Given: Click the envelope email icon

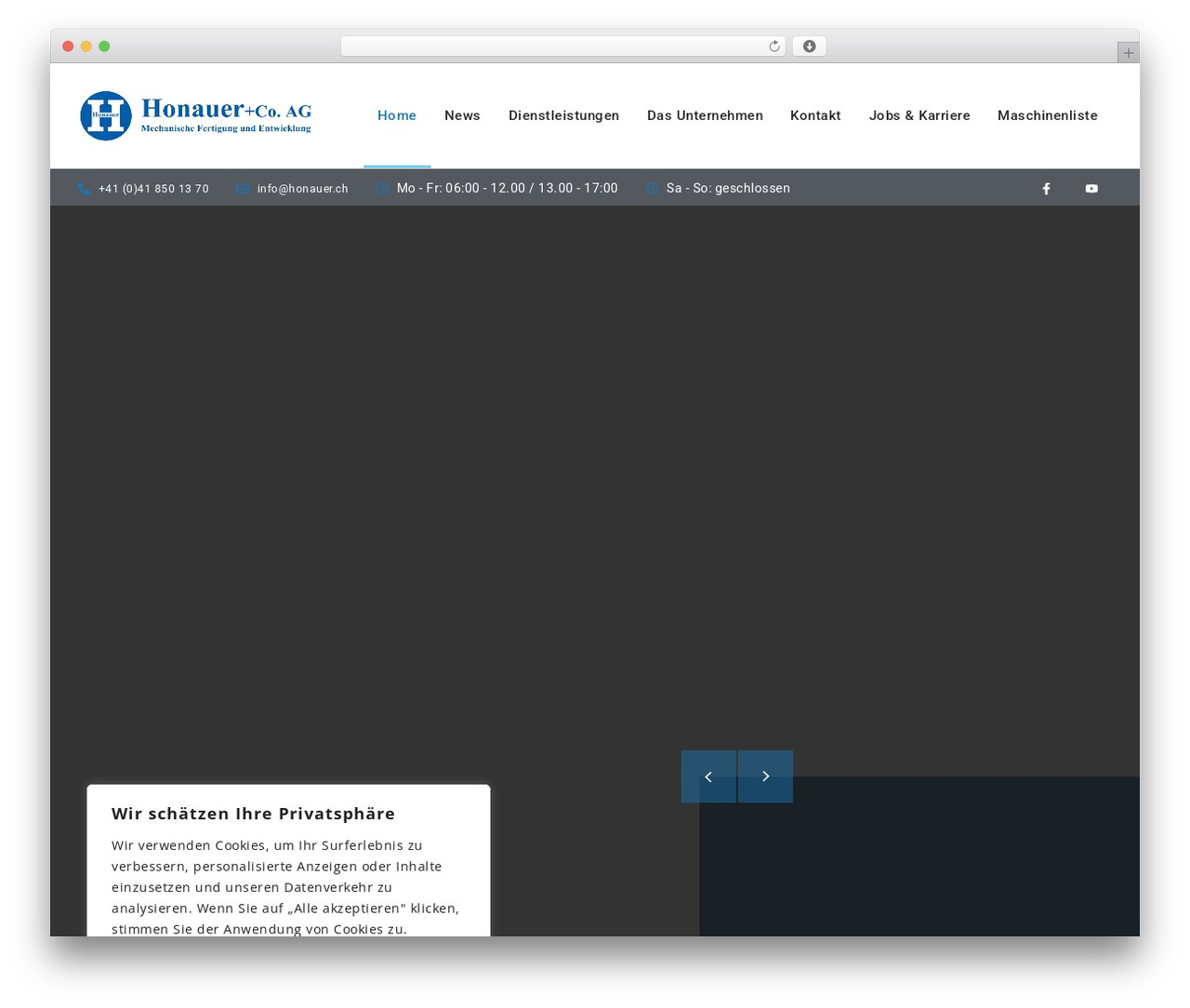Looking at the screenshot, I should click(243, 189).
